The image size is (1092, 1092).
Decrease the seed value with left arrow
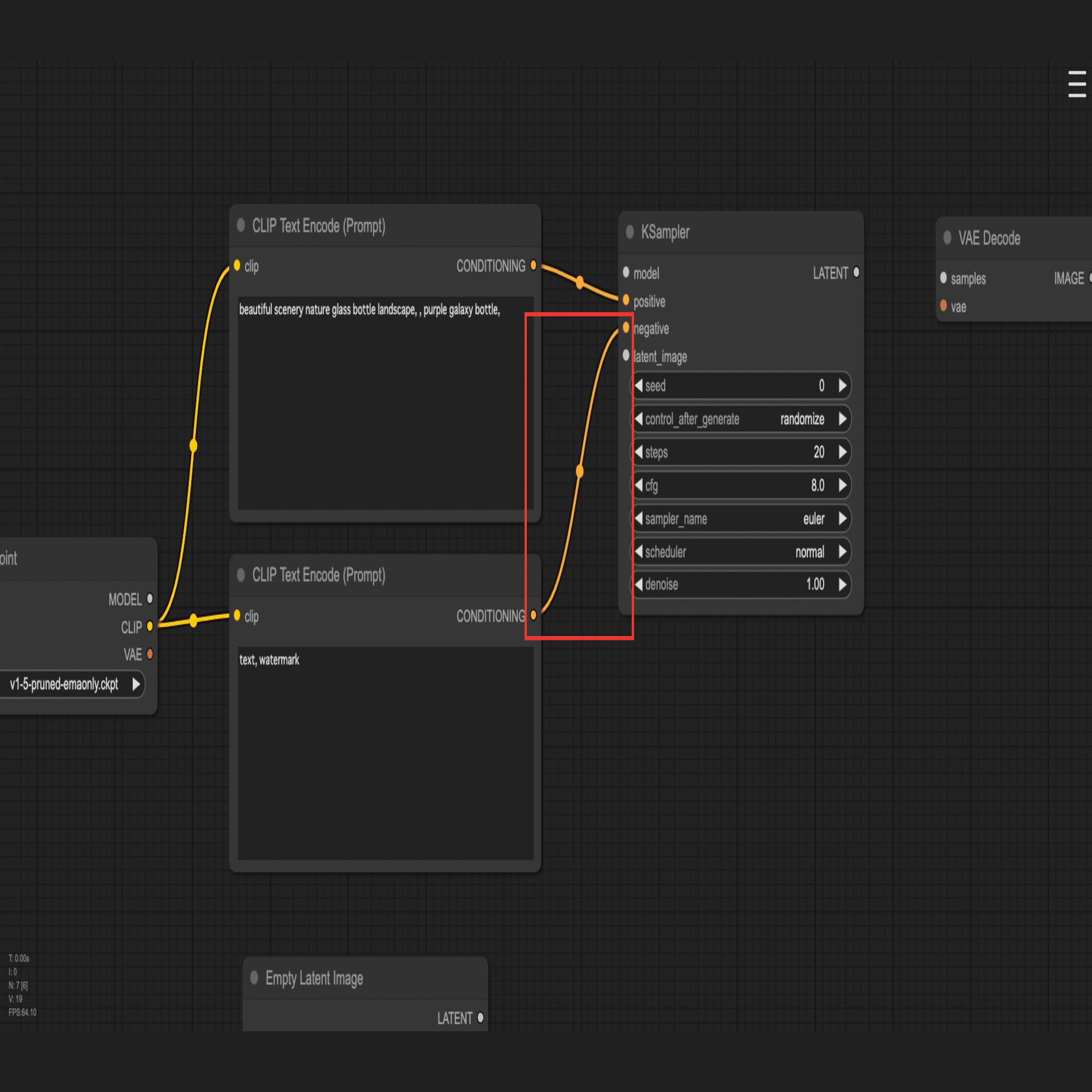click(x=639, y=385)
